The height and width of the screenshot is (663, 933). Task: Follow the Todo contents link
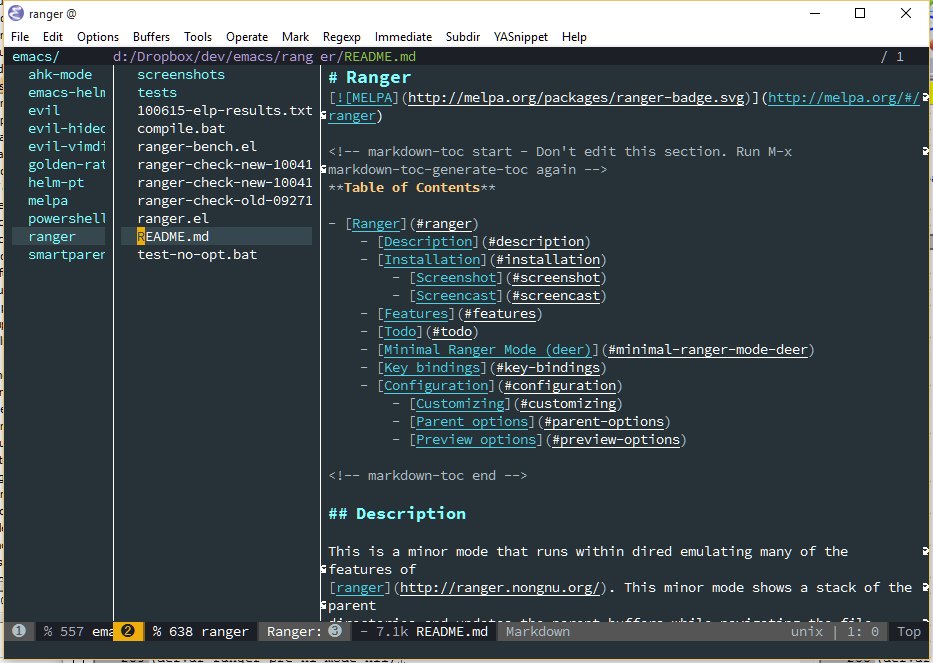(400, 332)
